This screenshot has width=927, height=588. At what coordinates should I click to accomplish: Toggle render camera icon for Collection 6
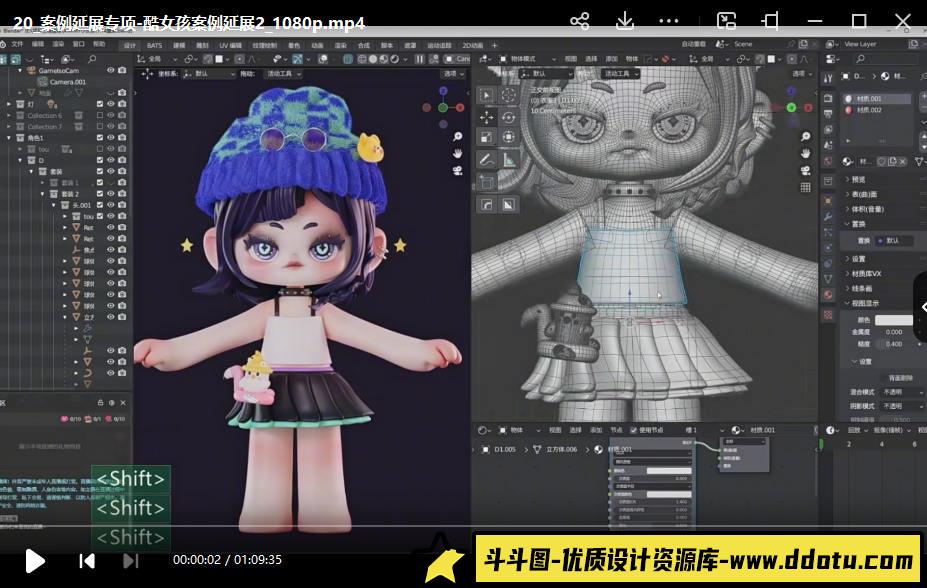click(x=122, y=115)
